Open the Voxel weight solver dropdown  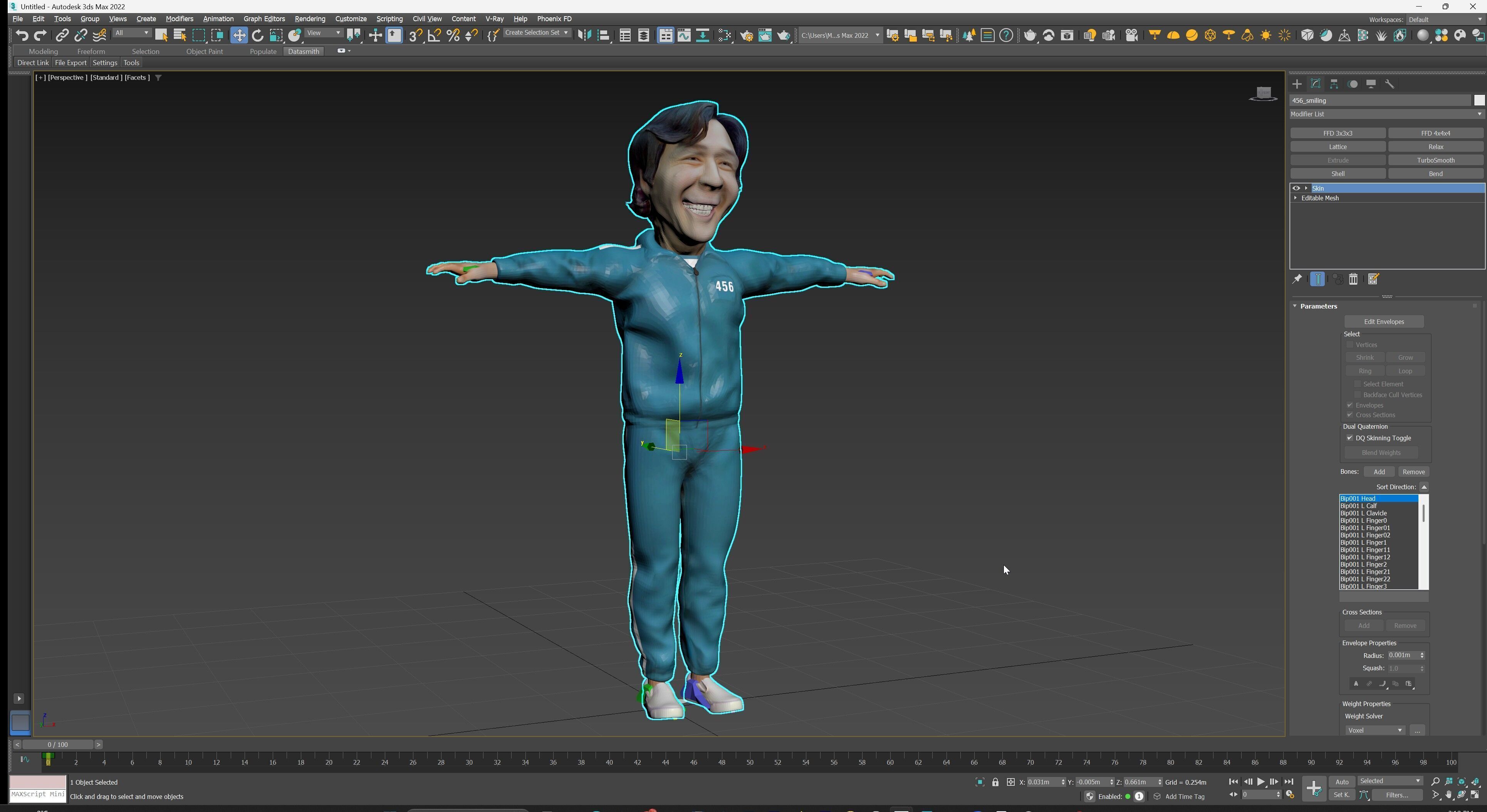click(x=1375, y=731)
